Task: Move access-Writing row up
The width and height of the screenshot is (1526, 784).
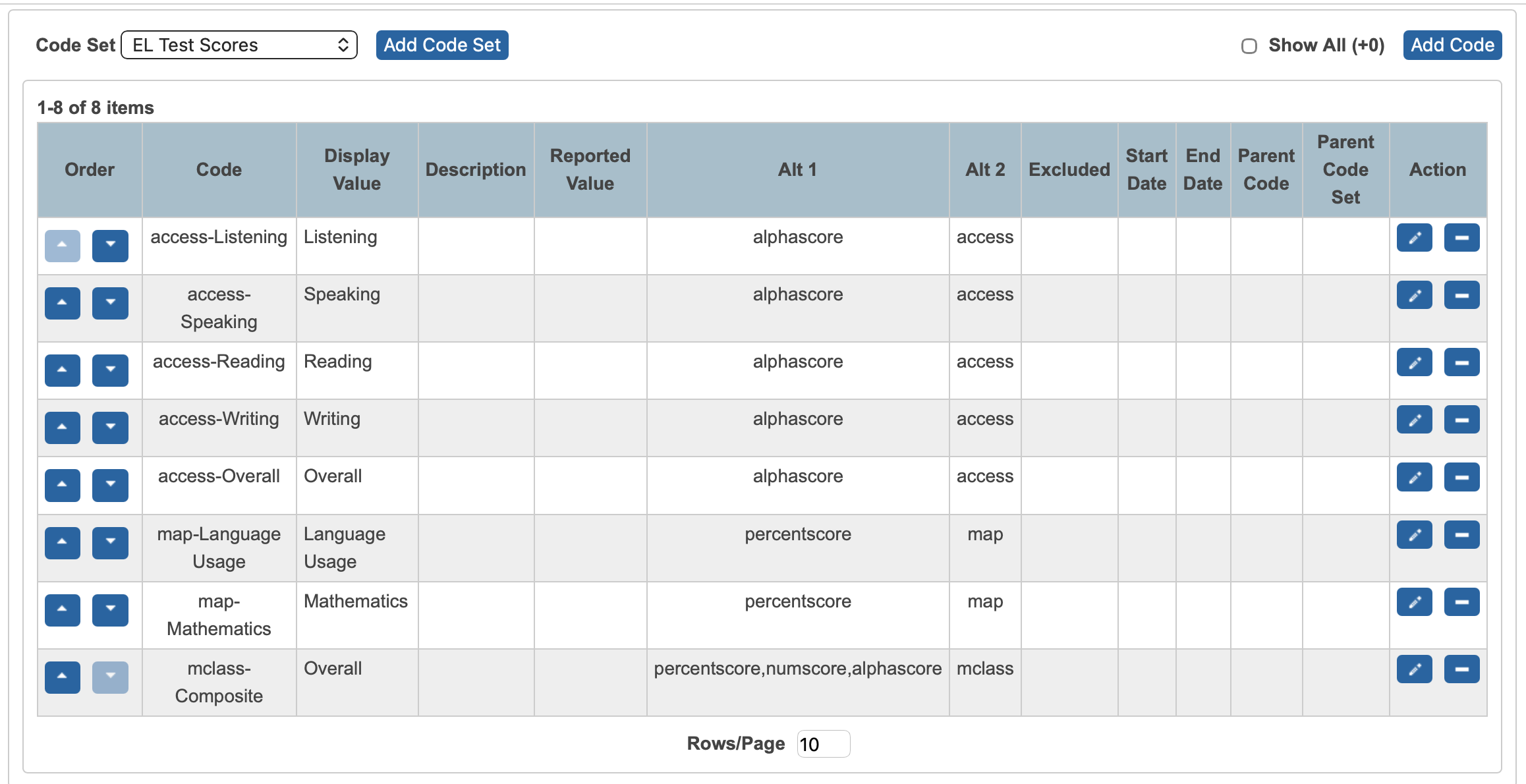Action: (63, 428)
